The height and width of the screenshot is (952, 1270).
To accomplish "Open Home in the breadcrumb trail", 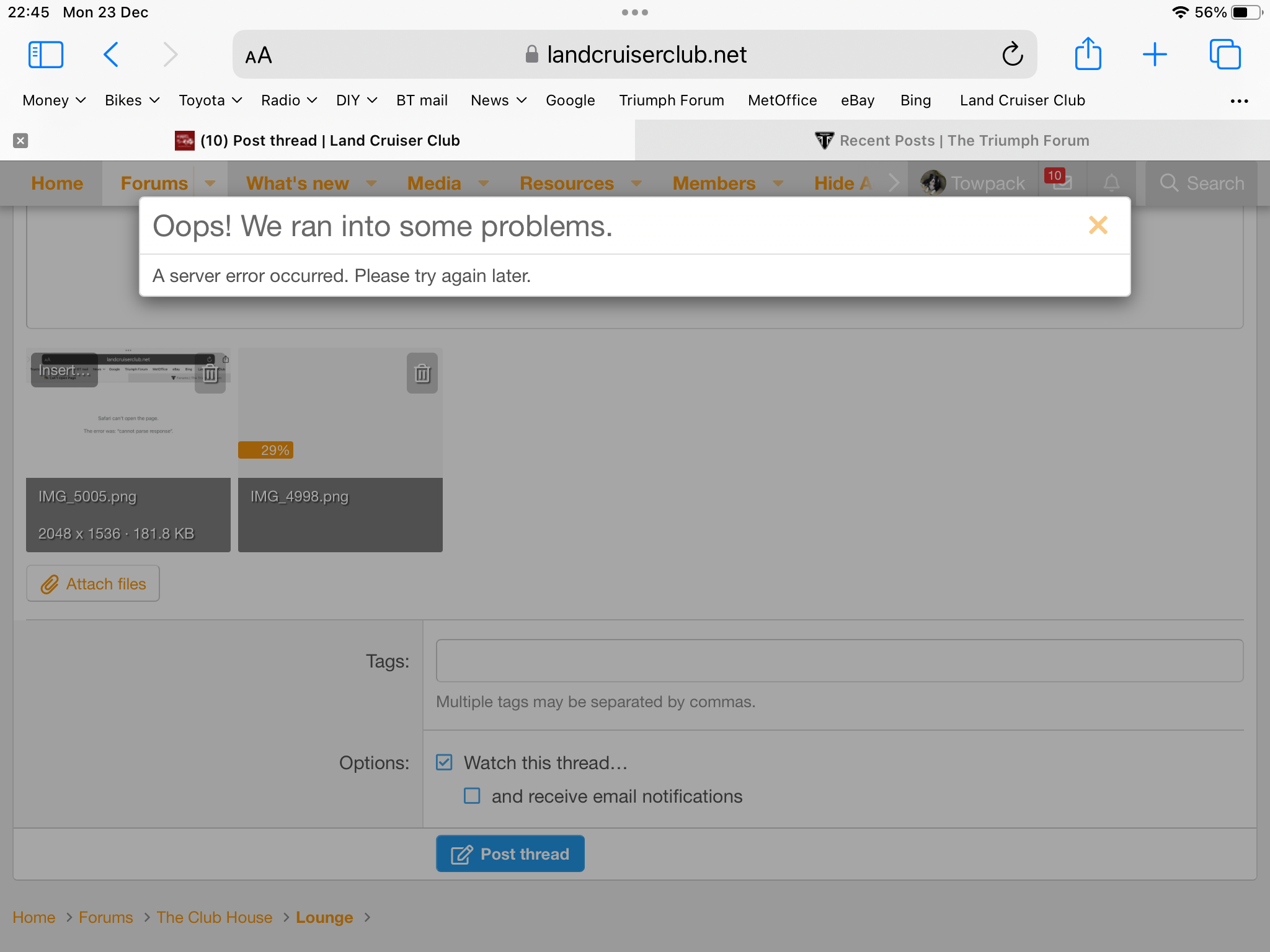I will [33, 917].
